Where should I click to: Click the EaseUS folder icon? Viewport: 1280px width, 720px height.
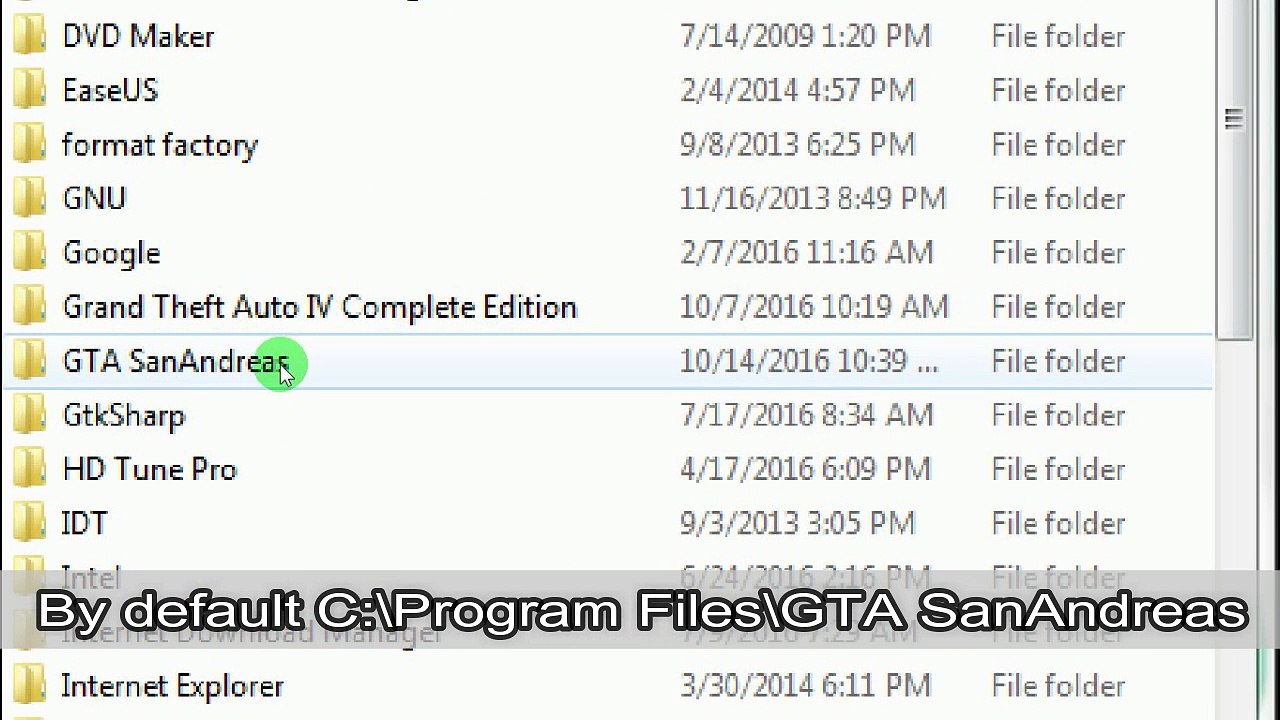tap(29, 90)
